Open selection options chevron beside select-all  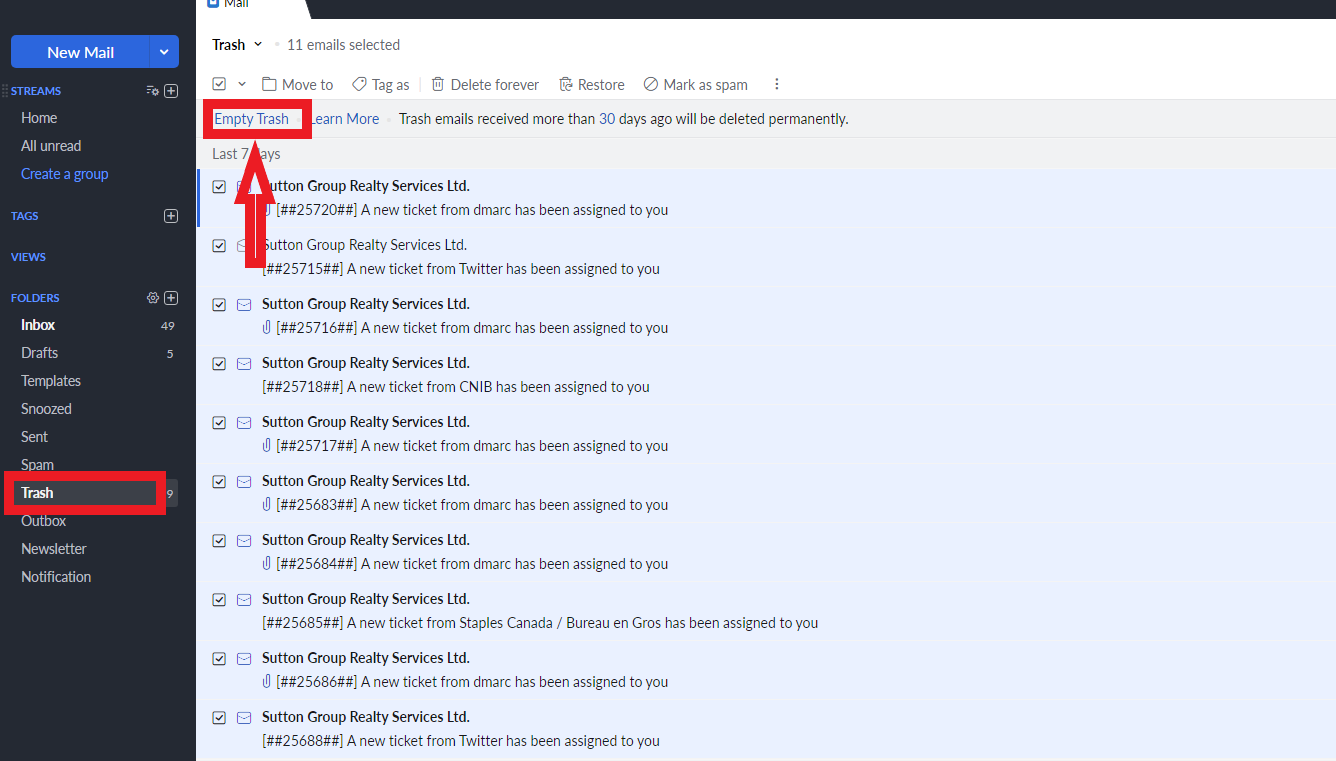(x=241, y=84)
